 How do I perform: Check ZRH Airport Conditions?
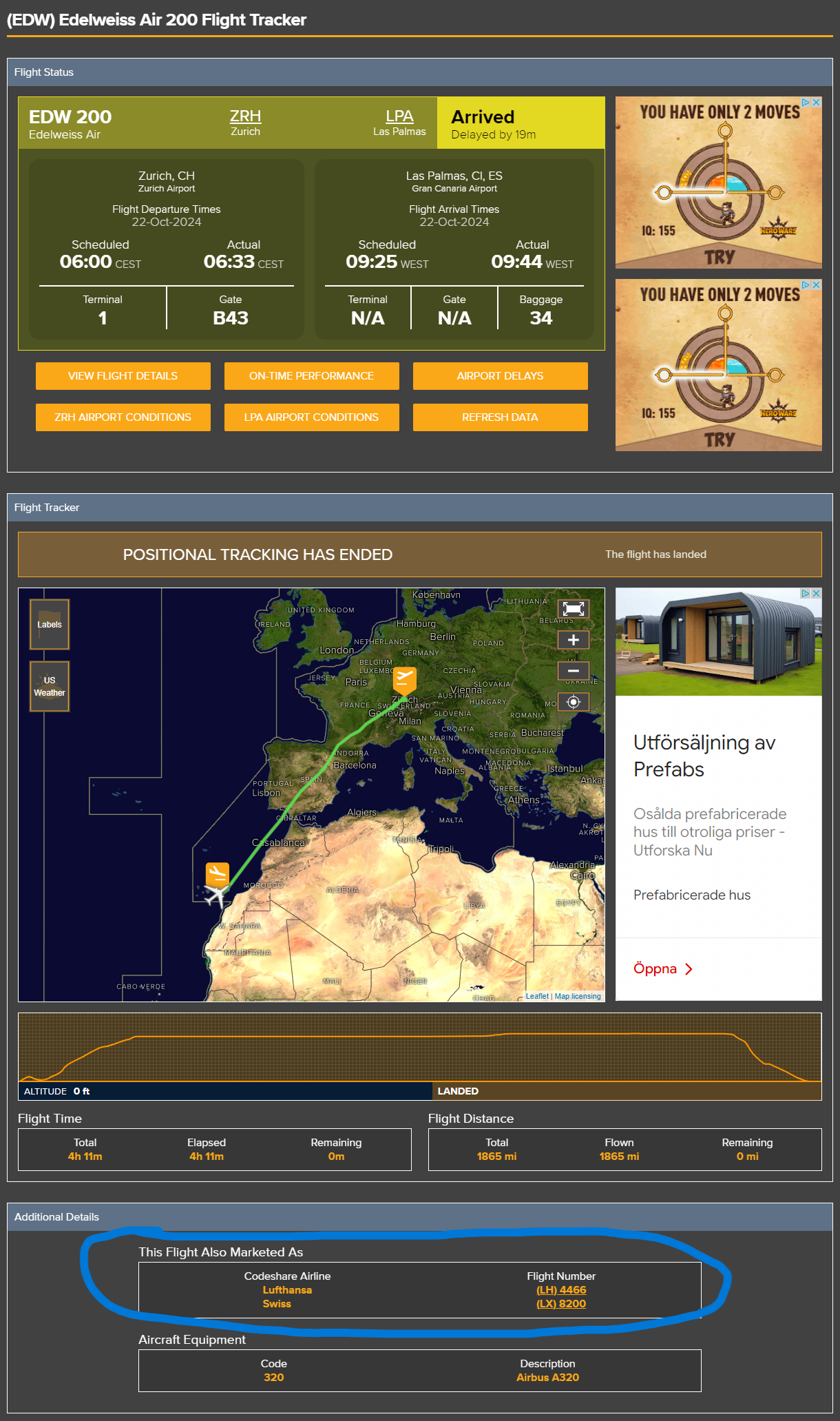(123, 417)
